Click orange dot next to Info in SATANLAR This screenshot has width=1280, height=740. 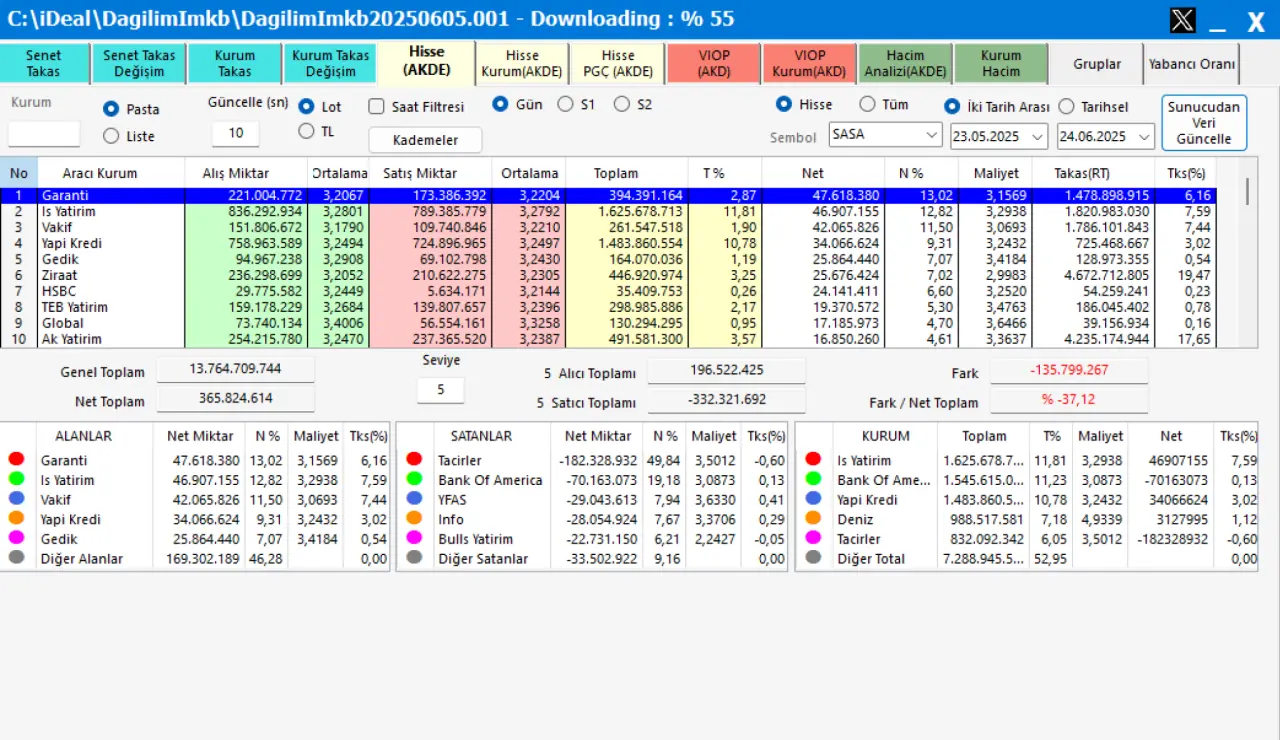click(414, 519)
